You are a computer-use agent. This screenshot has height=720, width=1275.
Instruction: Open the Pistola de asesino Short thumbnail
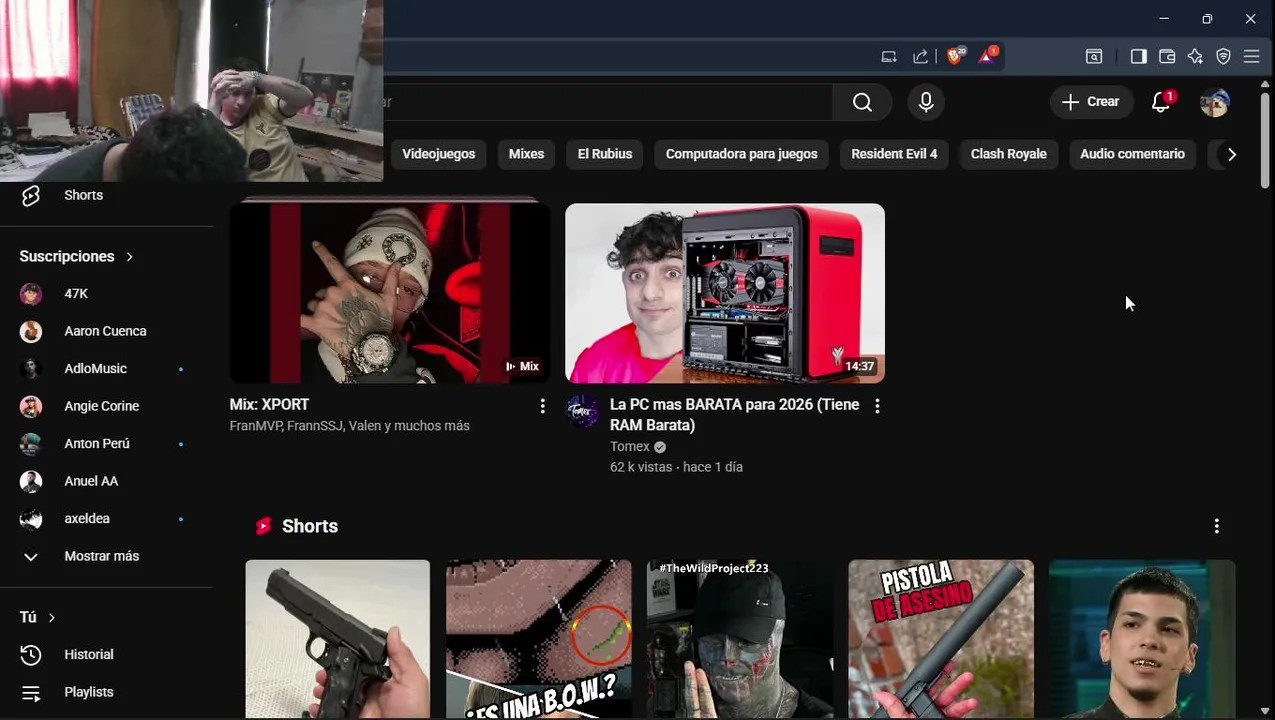point(941,639)
